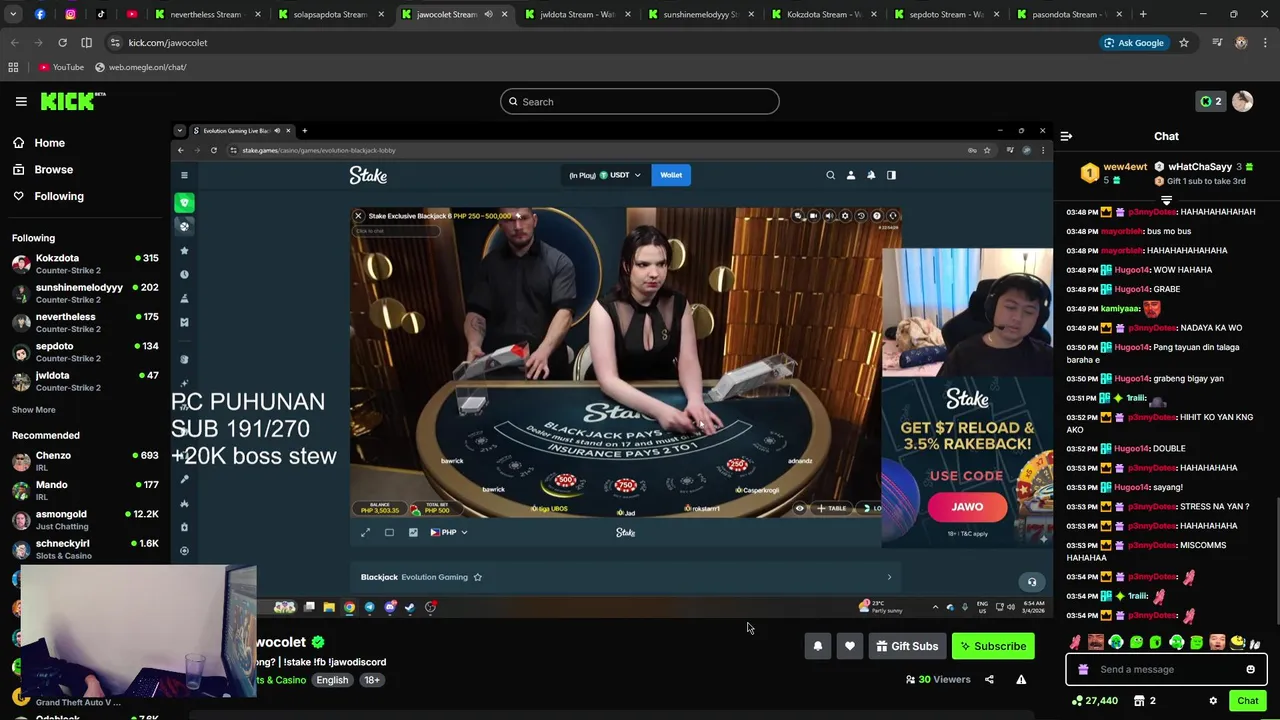
Task: Click the Ask Google button
Action: point(1133,43)
